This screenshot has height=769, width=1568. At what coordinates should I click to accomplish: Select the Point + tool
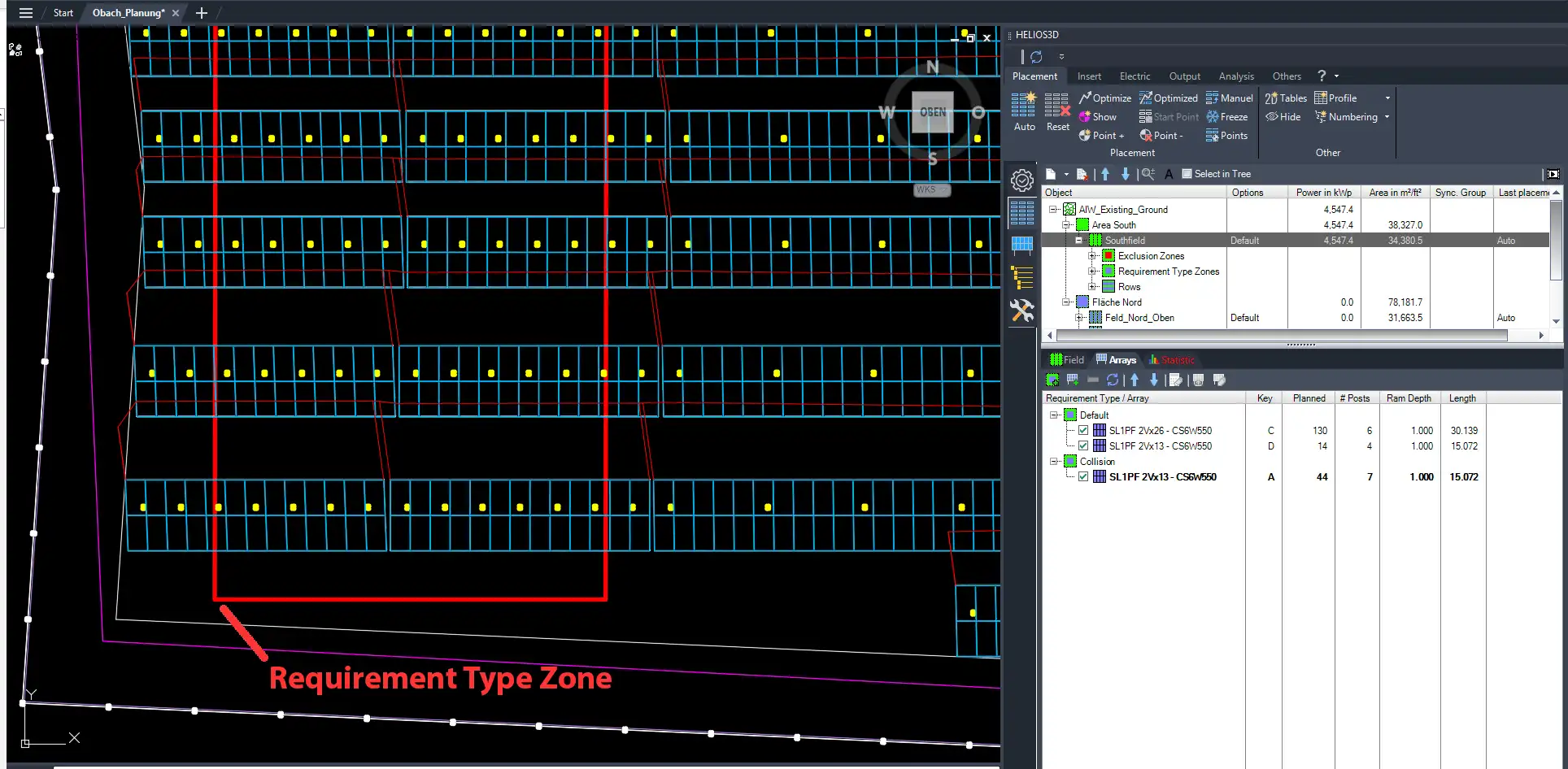tap(1101, 136)
